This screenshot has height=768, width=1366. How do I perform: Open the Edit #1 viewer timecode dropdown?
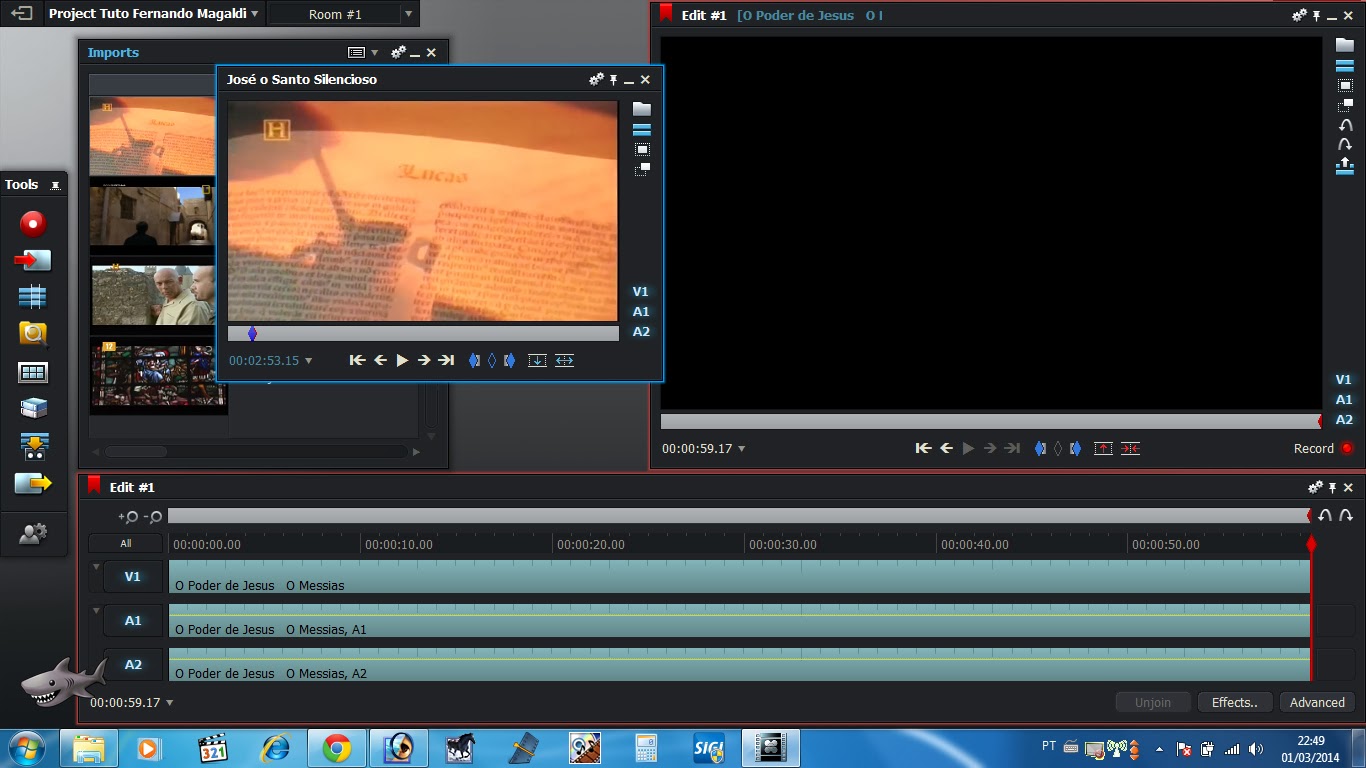741,449
